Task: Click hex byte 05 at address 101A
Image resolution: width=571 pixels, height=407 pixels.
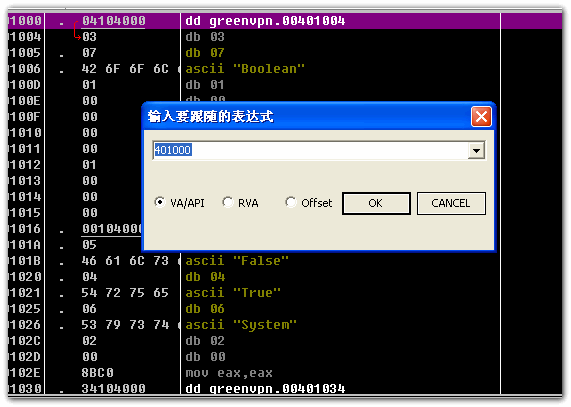Action: tap(90, 245)
